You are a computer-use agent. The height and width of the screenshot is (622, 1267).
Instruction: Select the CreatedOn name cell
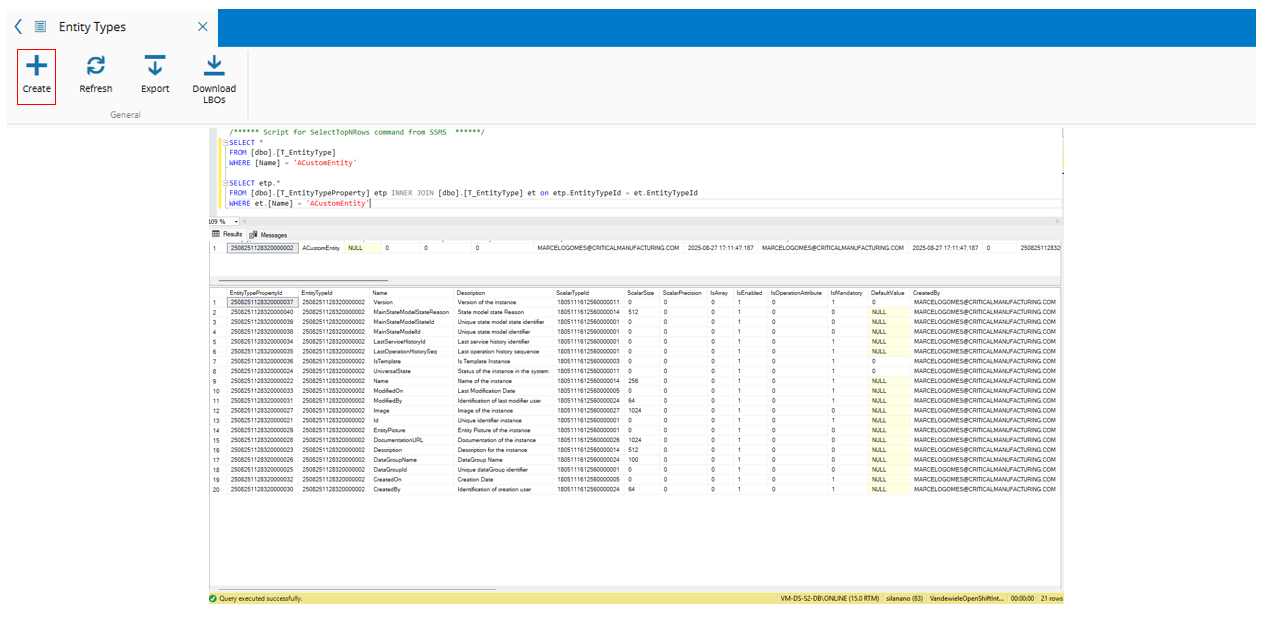pyautogui.click(x=412, y=479)
